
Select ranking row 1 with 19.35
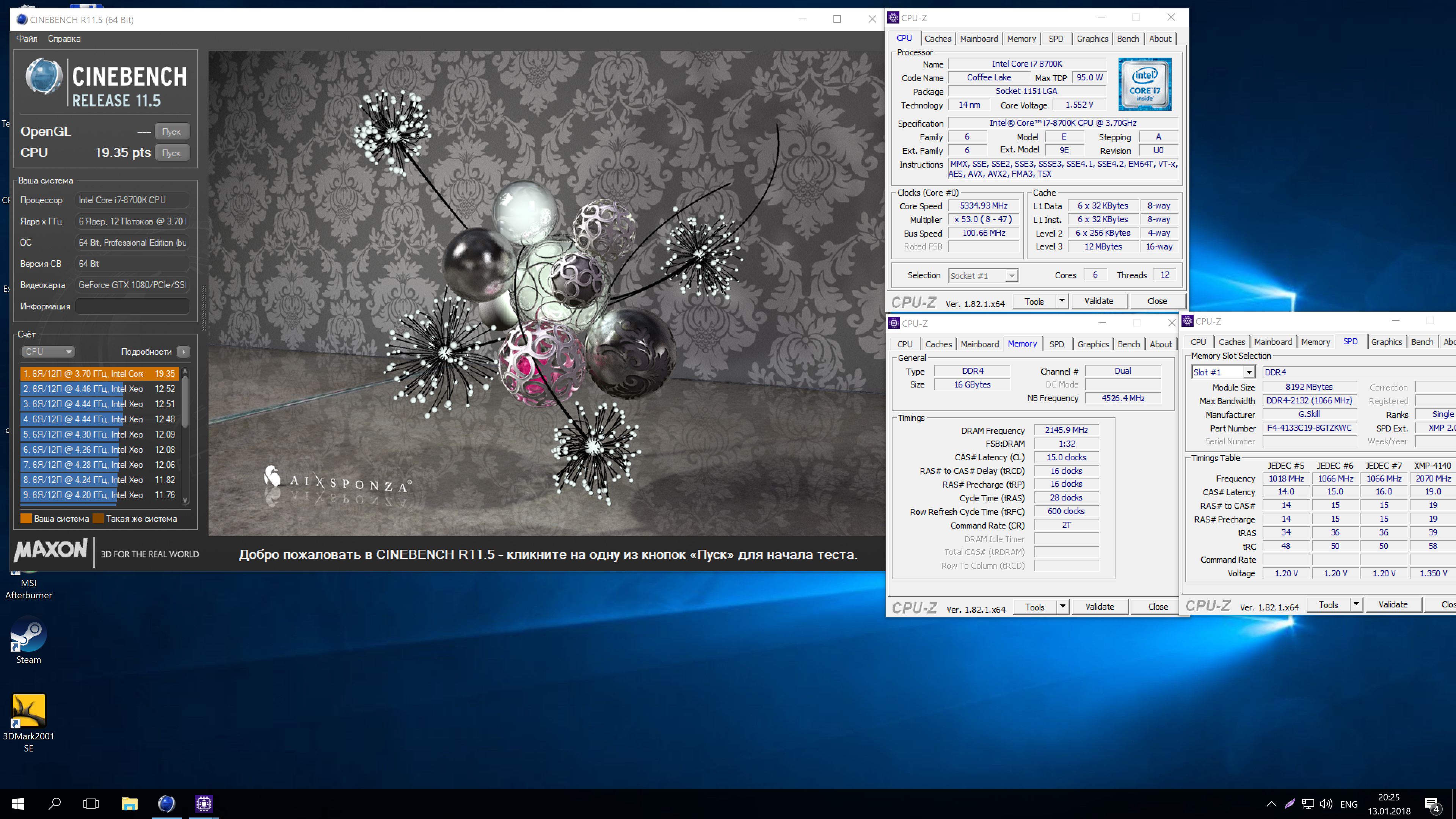tap(99, 373)
